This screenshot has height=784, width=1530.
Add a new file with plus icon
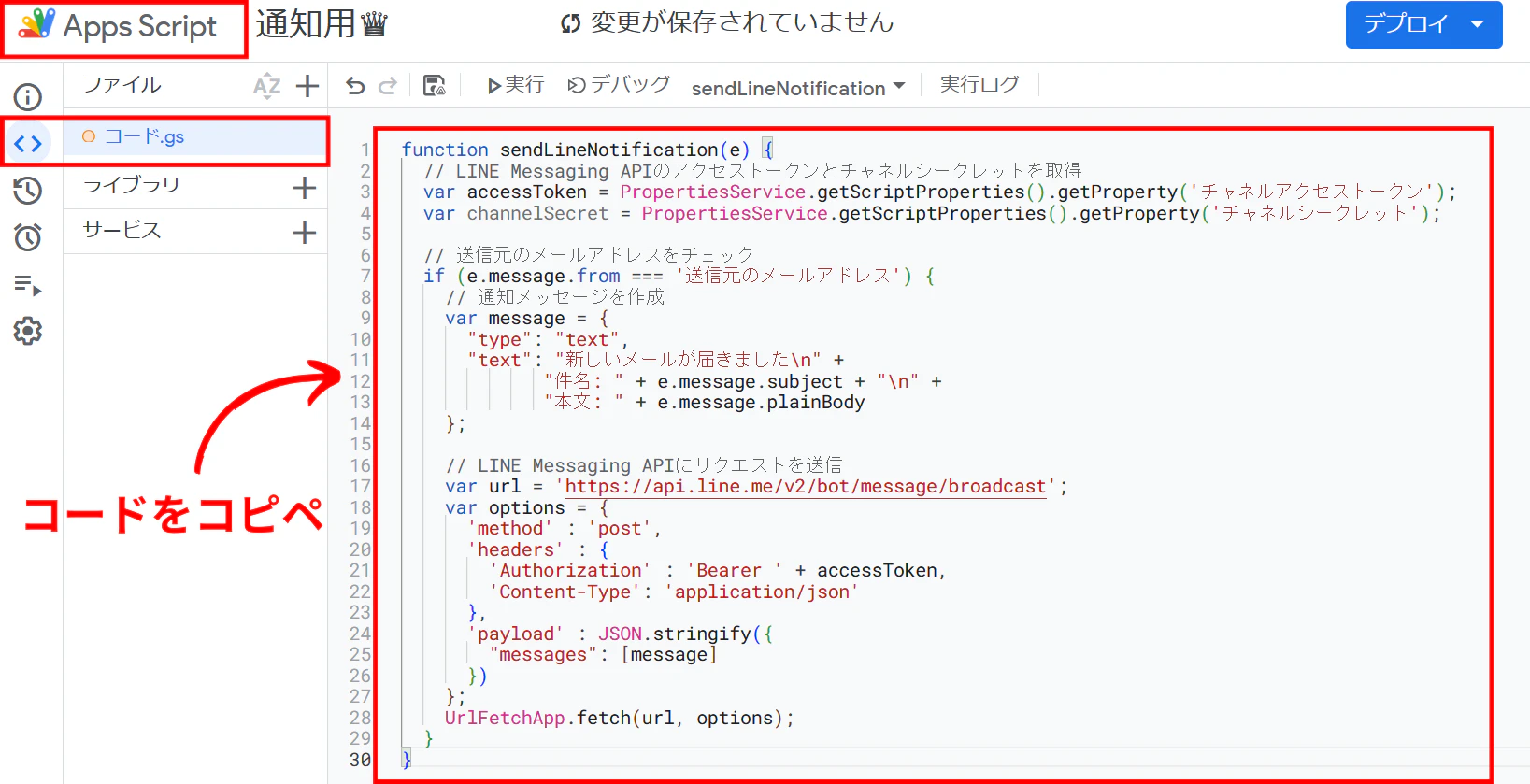(307, 87)
